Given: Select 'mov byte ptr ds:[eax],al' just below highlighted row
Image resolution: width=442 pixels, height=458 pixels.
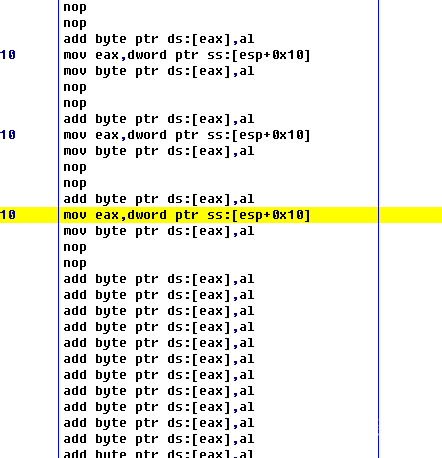Looking at the screenshot, I should click(x=159, y=231).
